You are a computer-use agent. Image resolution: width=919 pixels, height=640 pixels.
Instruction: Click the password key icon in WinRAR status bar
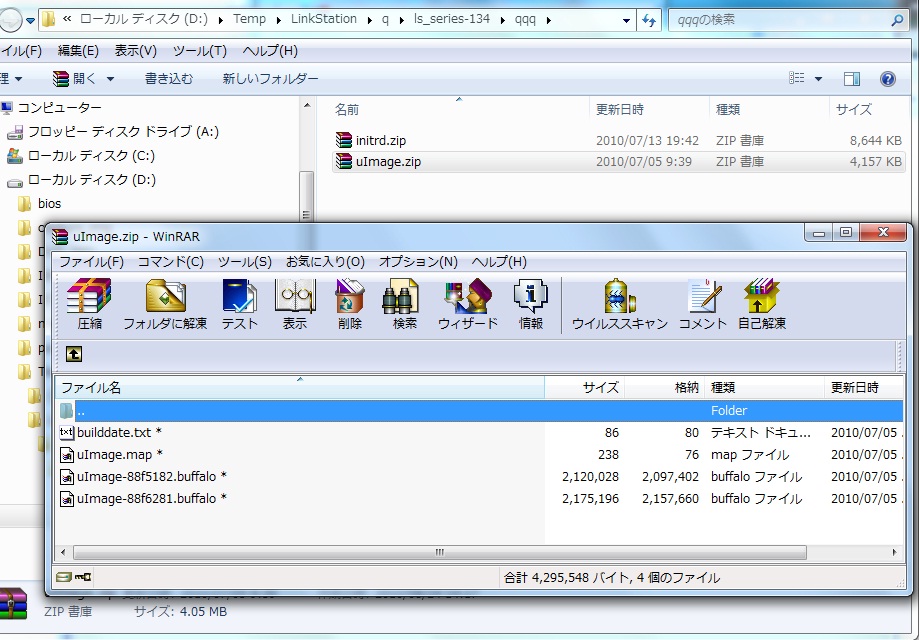click(x=83, y=577)
